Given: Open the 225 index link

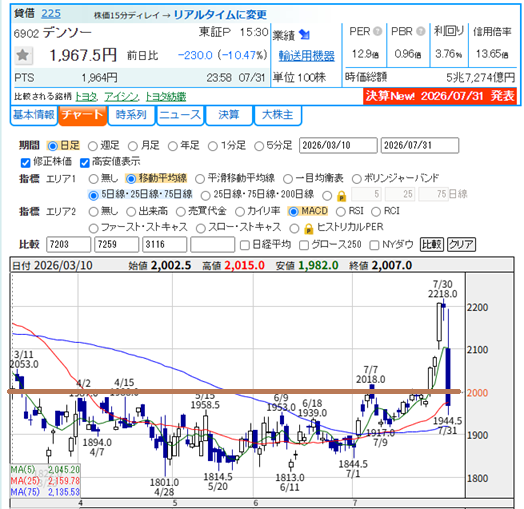Looking at the screenshot, I should tap(51, 14).
